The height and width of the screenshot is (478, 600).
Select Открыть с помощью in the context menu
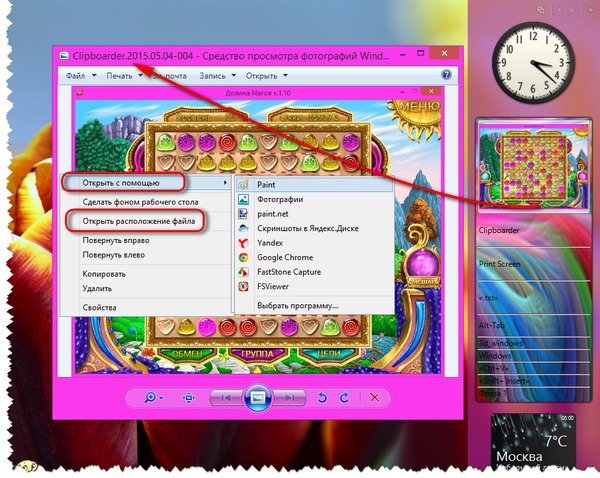click(147, 183)
